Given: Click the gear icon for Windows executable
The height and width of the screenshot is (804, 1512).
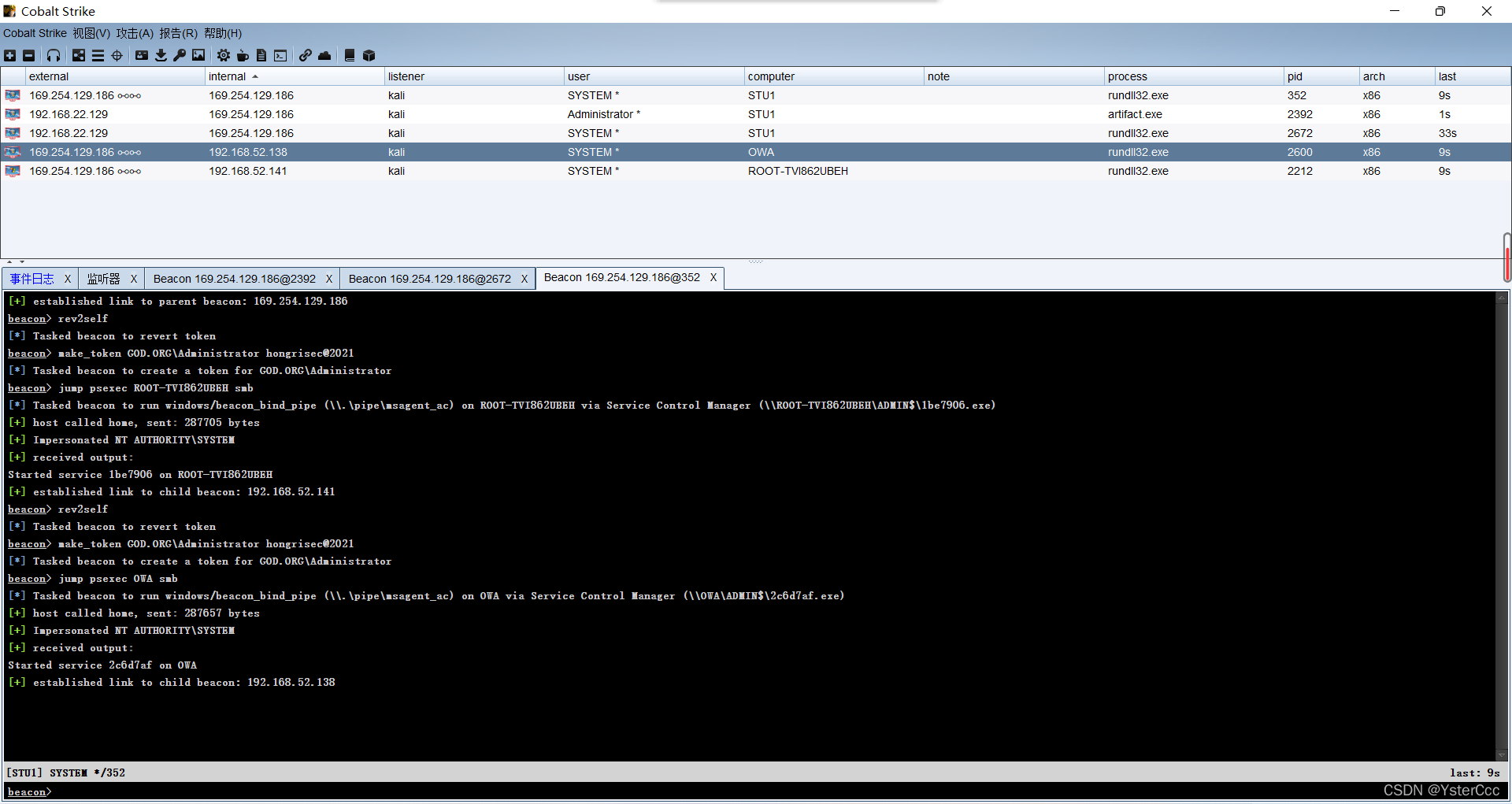Looking at the screenshot, I should (224, 55).
